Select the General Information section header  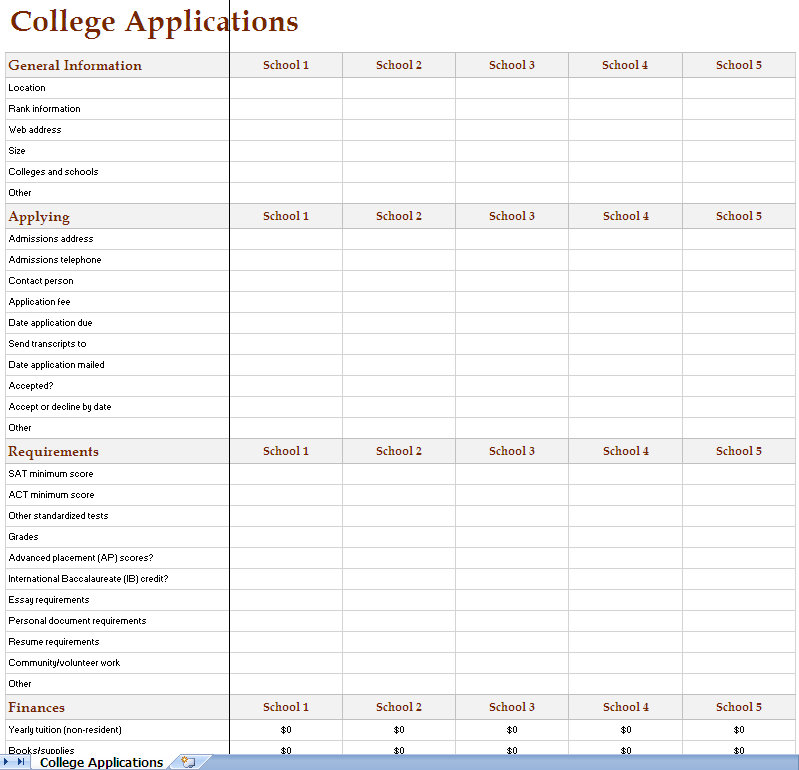tap(75, 65)
